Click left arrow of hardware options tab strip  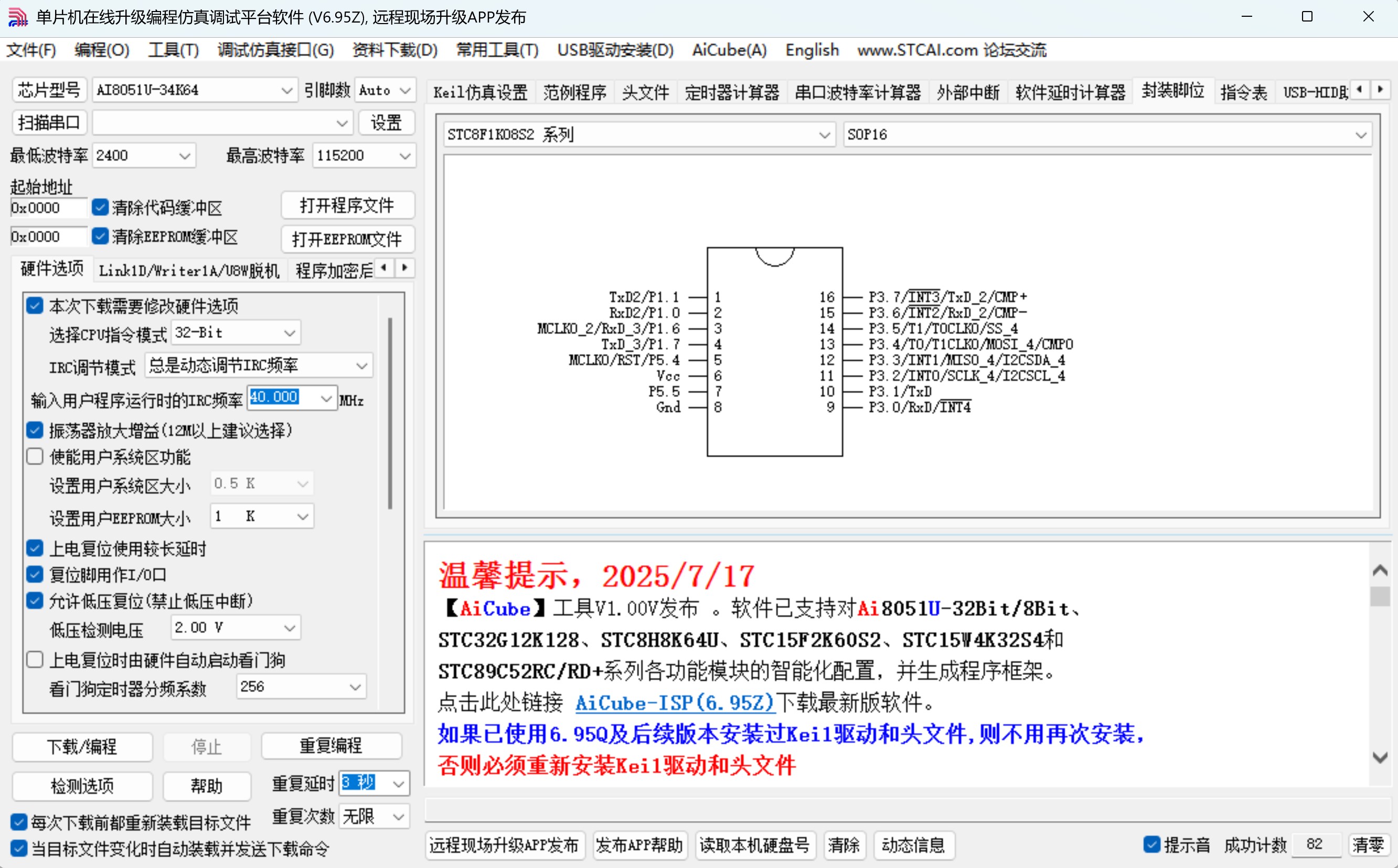384,267
